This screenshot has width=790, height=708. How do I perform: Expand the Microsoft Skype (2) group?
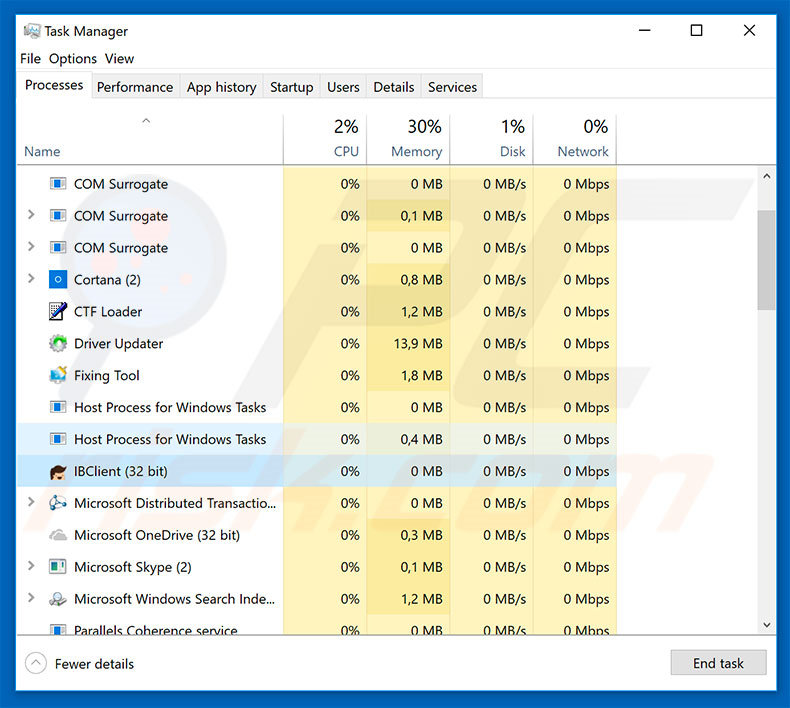point(31,566)
